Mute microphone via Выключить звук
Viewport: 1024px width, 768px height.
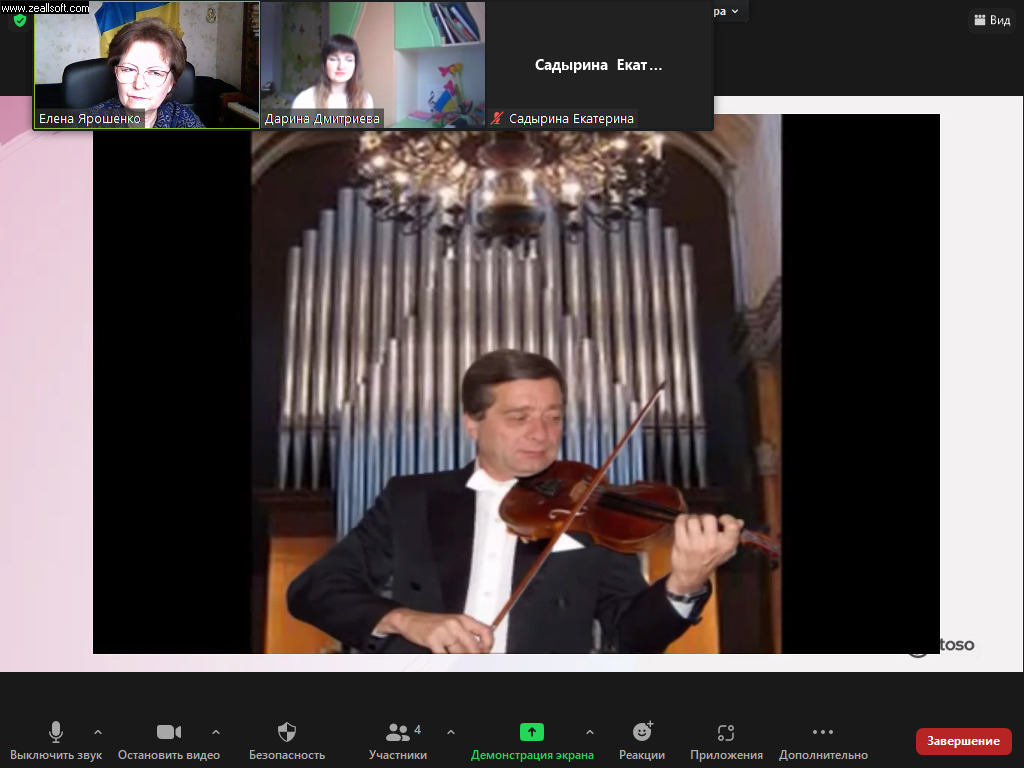click(x=56, y=740)
